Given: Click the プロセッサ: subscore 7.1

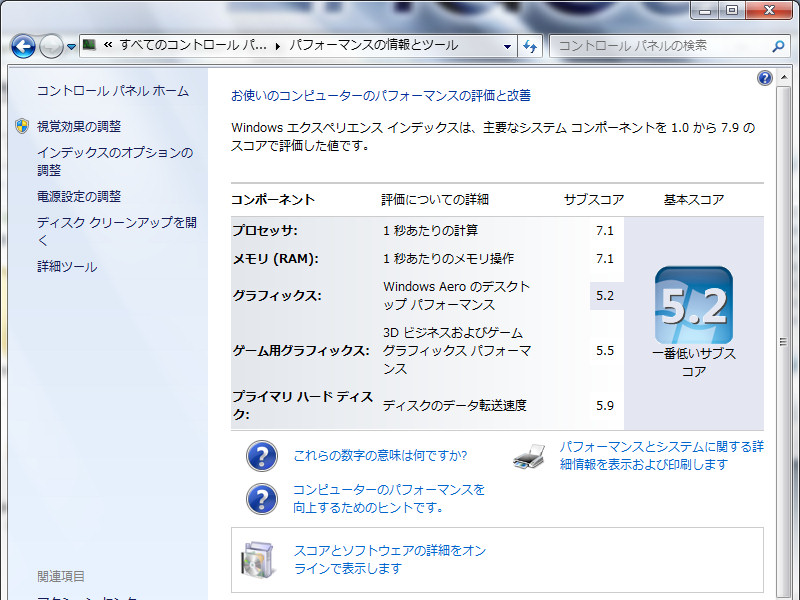Looking at the screenshot, I should [605, 231].
